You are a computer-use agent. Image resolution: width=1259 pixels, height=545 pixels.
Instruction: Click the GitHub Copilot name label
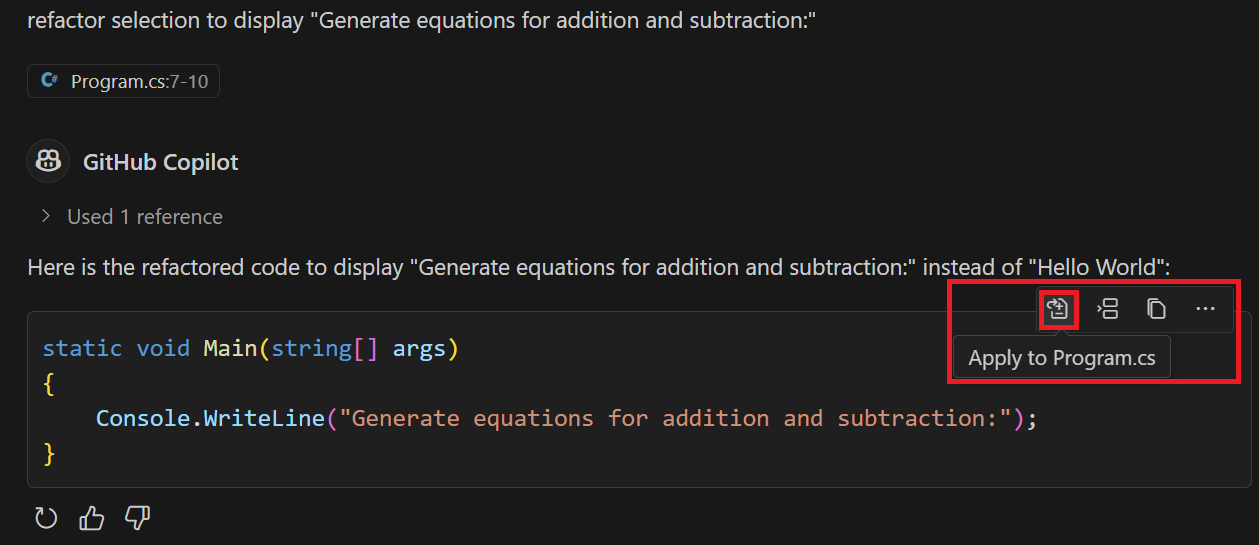click(161, 162)
